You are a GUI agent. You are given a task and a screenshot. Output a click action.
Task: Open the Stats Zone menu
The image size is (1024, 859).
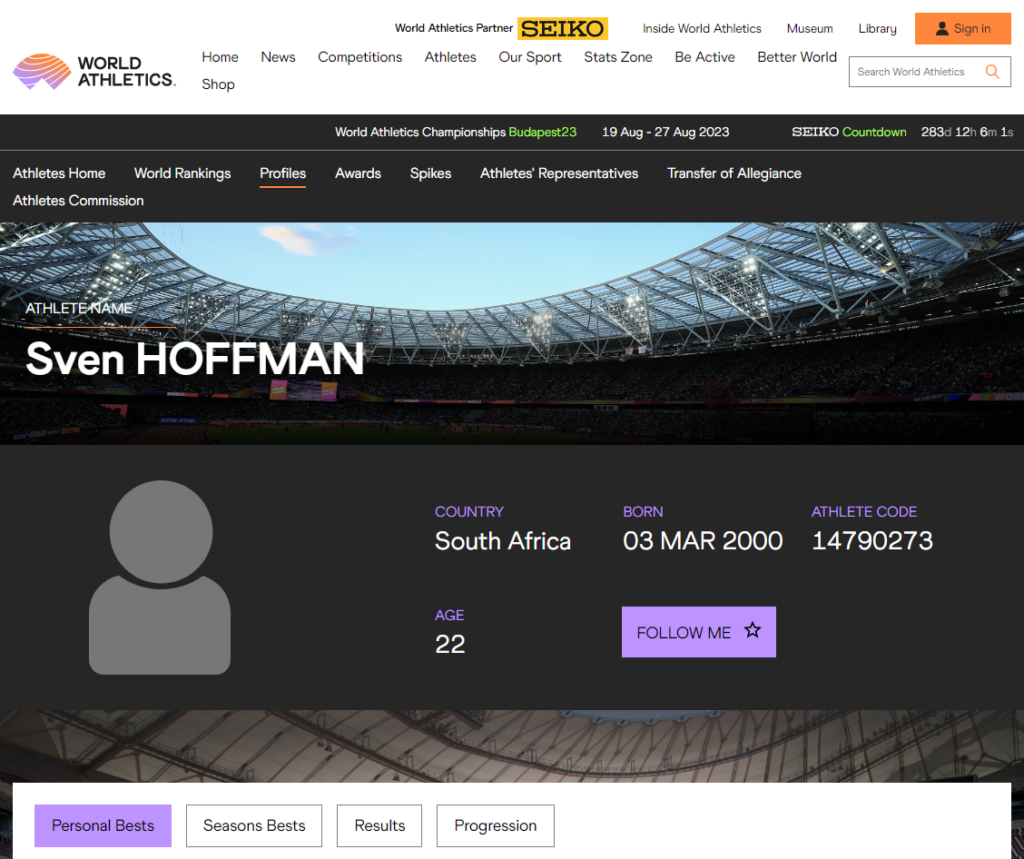[x=618, y=57]
